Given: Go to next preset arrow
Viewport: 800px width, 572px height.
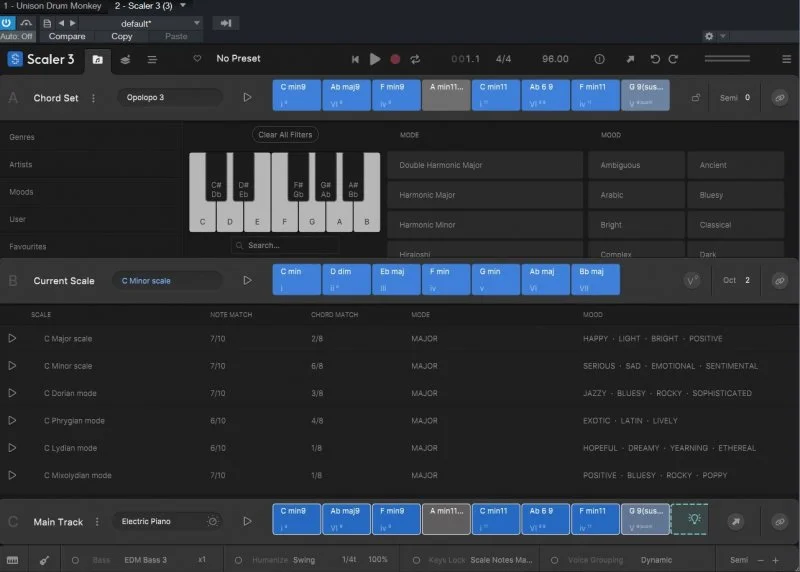Looking at the screenshot, I should pos(72,23).
